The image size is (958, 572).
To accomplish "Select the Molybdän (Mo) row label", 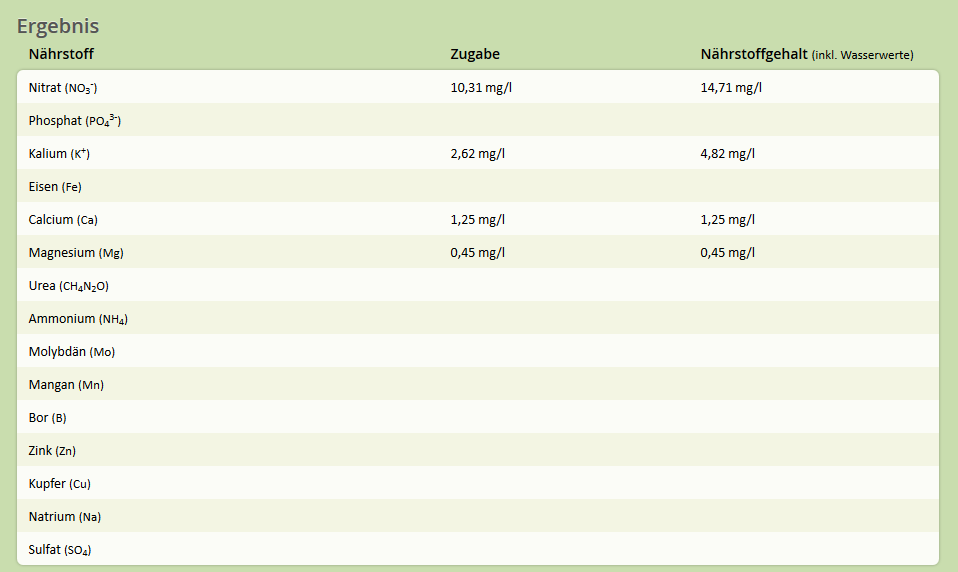I will (72, 351).
